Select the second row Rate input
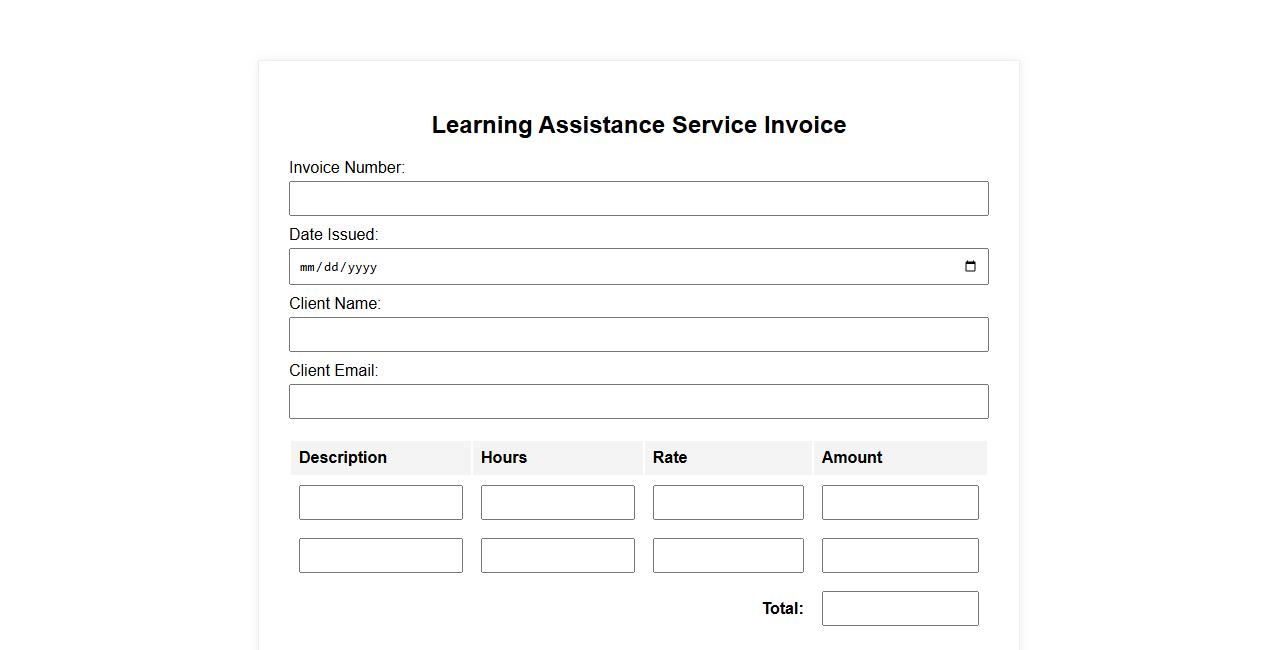The image size is (1278, 650). 727,556
